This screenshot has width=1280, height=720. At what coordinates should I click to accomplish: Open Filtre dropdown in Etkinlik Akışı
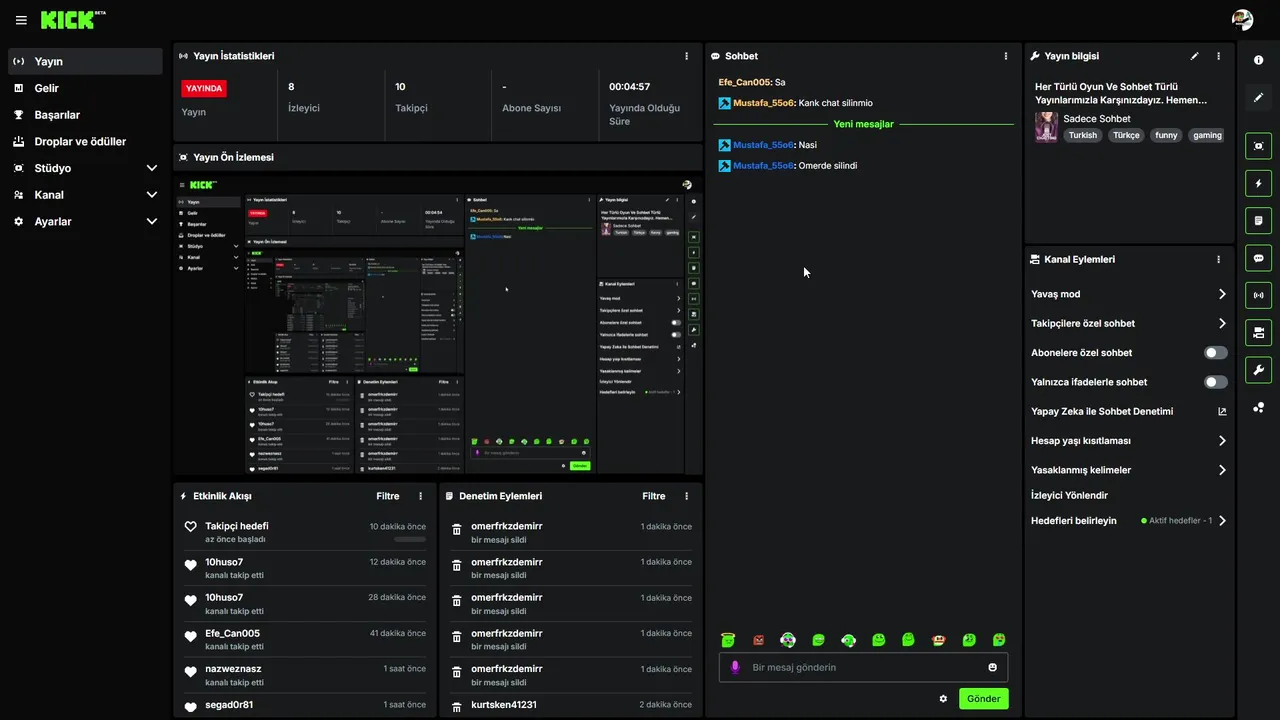click(x=388, y=496)
